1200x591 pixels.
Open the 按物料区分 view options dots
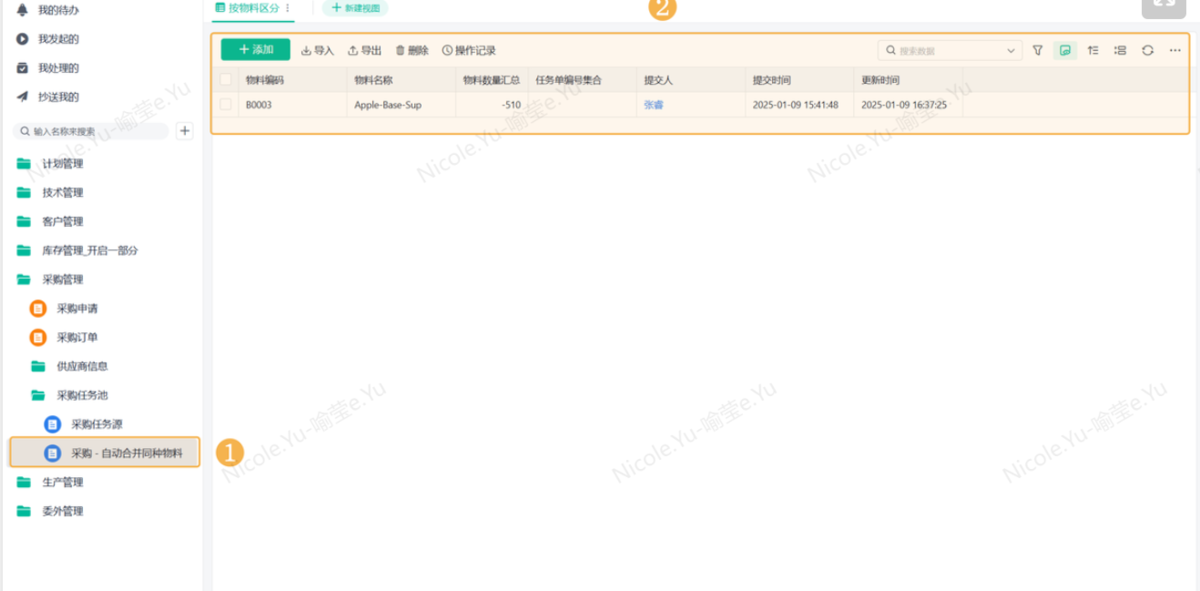click(288, 8)
